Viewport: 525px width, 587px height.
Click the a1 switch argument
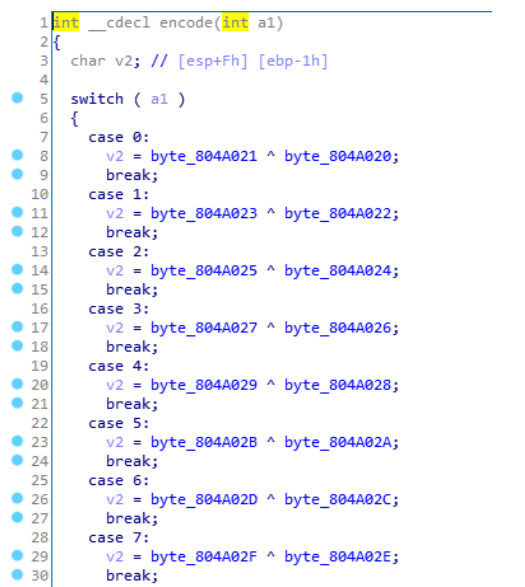(159, 99)
